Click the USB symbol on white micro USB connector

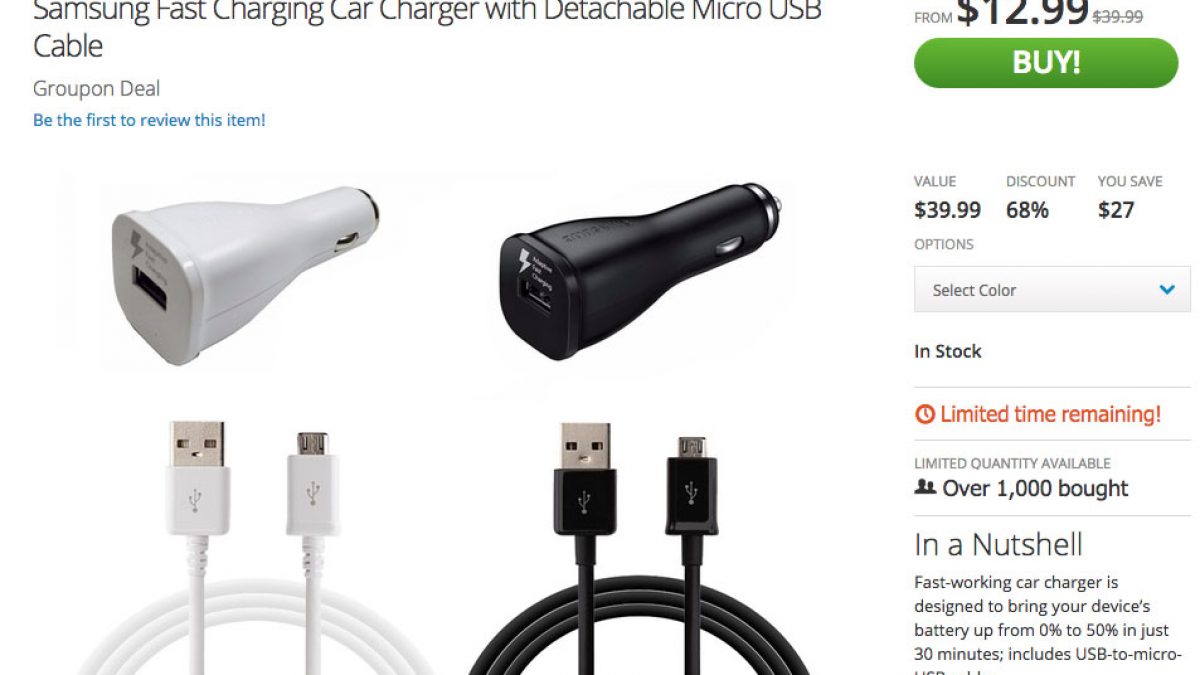(314, 493)
